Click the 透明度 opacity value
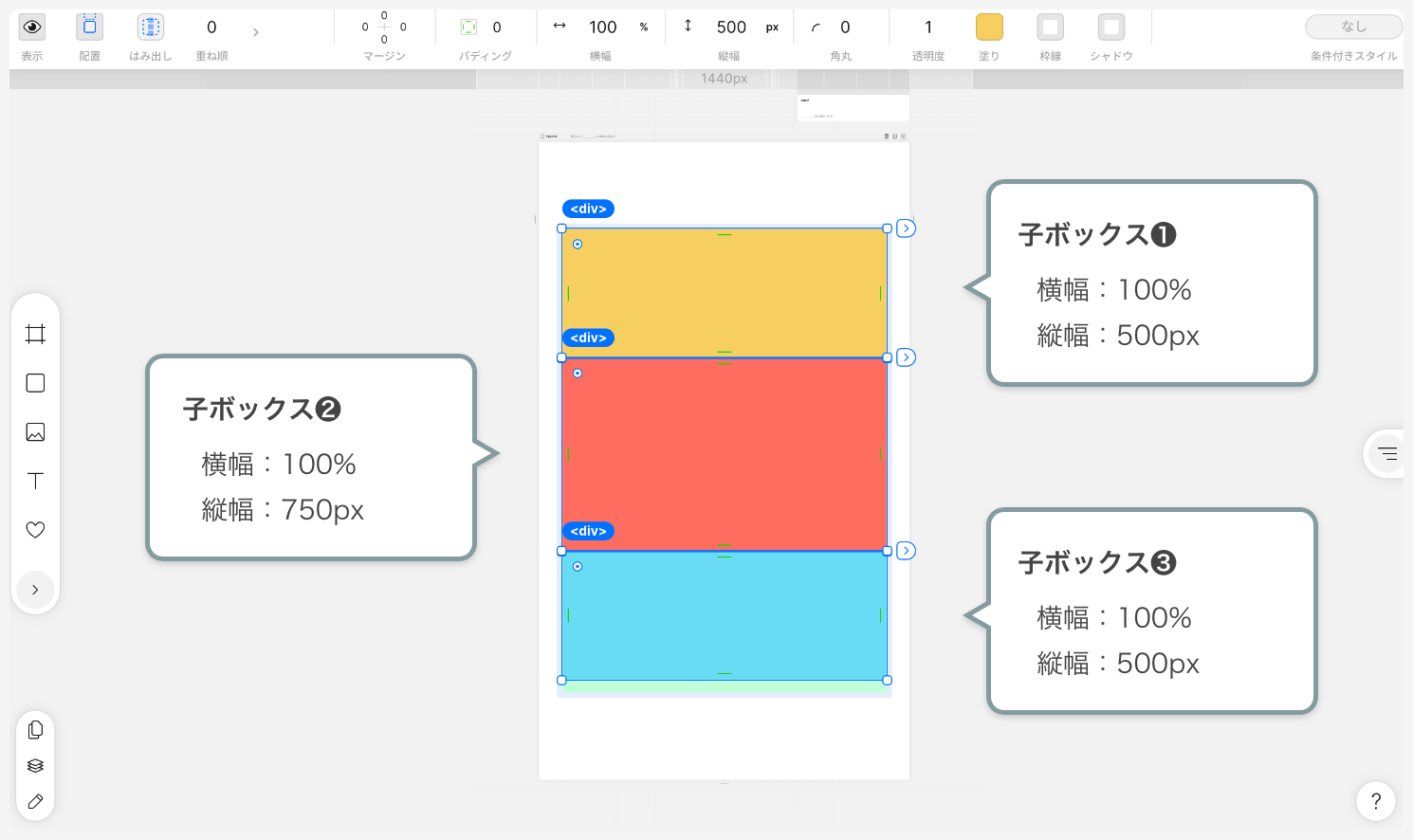The height and width of the screenshot is (840, 1413). pos(928,27)
